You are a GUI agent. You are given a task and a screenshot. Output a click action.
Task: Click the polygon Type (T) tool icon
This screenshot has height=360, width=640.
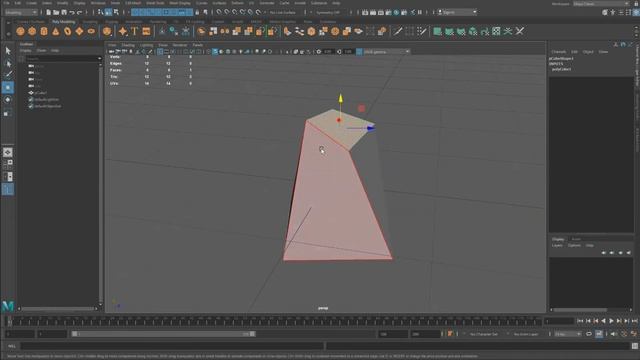[134, 31]
